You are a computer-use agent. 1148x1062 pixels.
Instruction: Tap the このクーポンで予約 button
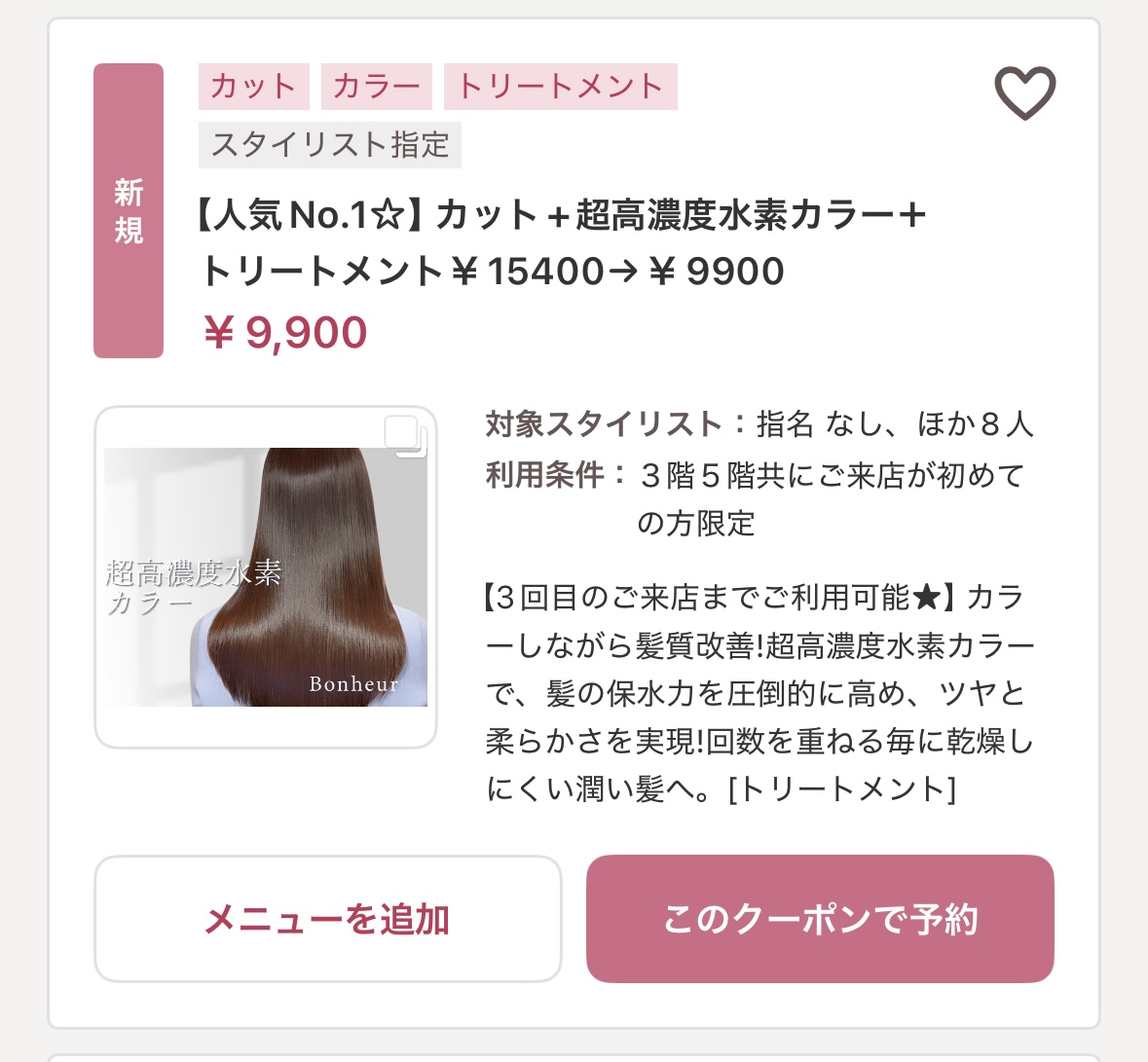(x=820, y=919)
